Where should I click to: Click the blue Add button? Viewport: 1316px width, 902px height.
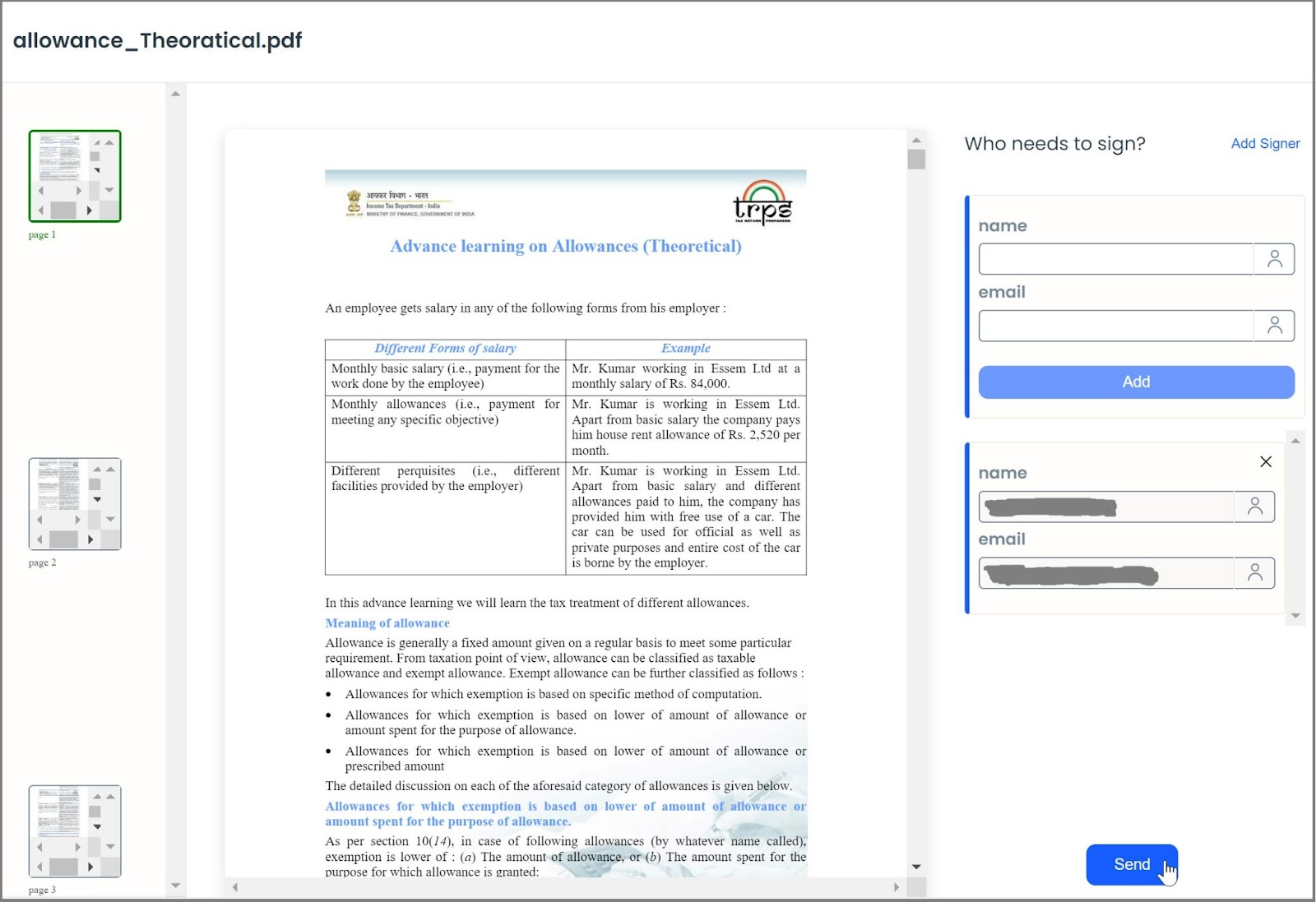click(1136, 382)
